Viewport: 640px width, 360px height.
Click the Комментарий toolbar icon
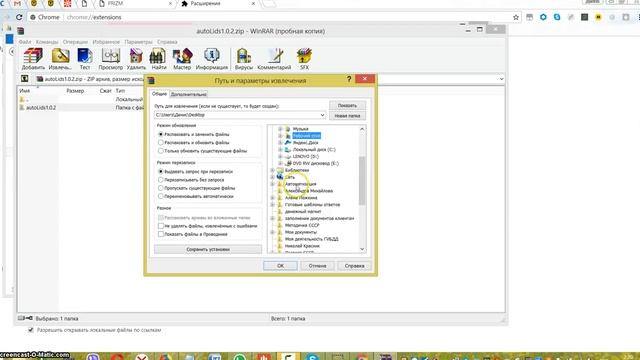274,59
